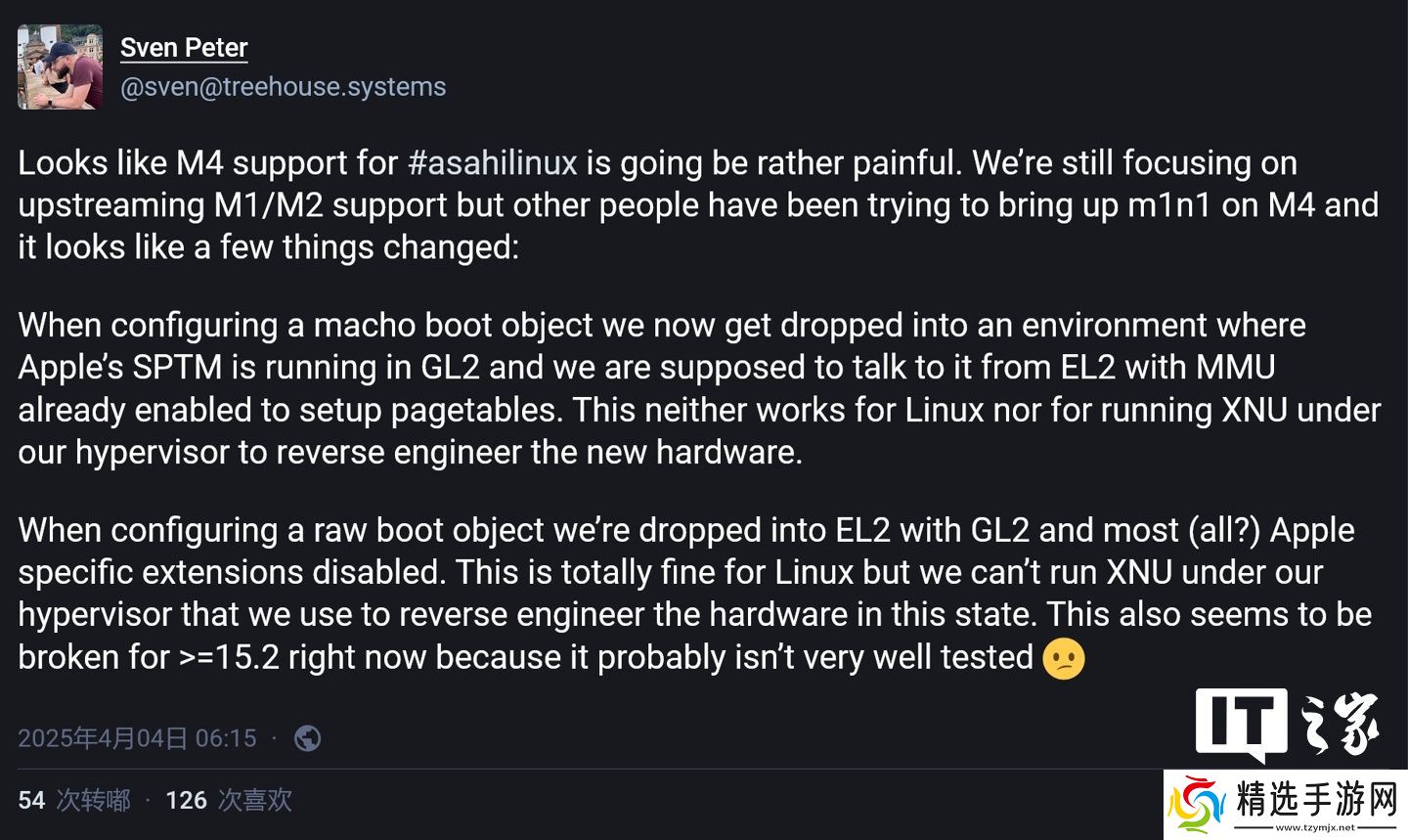Click the white IT box logo
This screenshot has width=1408, height=840.
[1241, 723]
